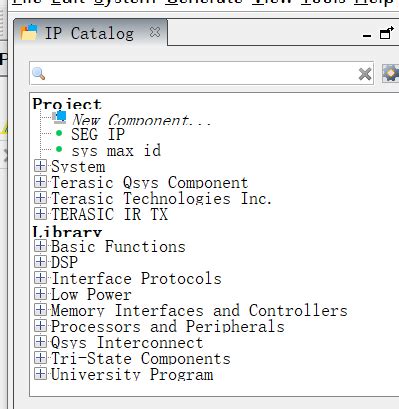The height and width of the screenshot is (409, 399).
Task: Select the Tri-State Components label
Action: pos(141,359)
